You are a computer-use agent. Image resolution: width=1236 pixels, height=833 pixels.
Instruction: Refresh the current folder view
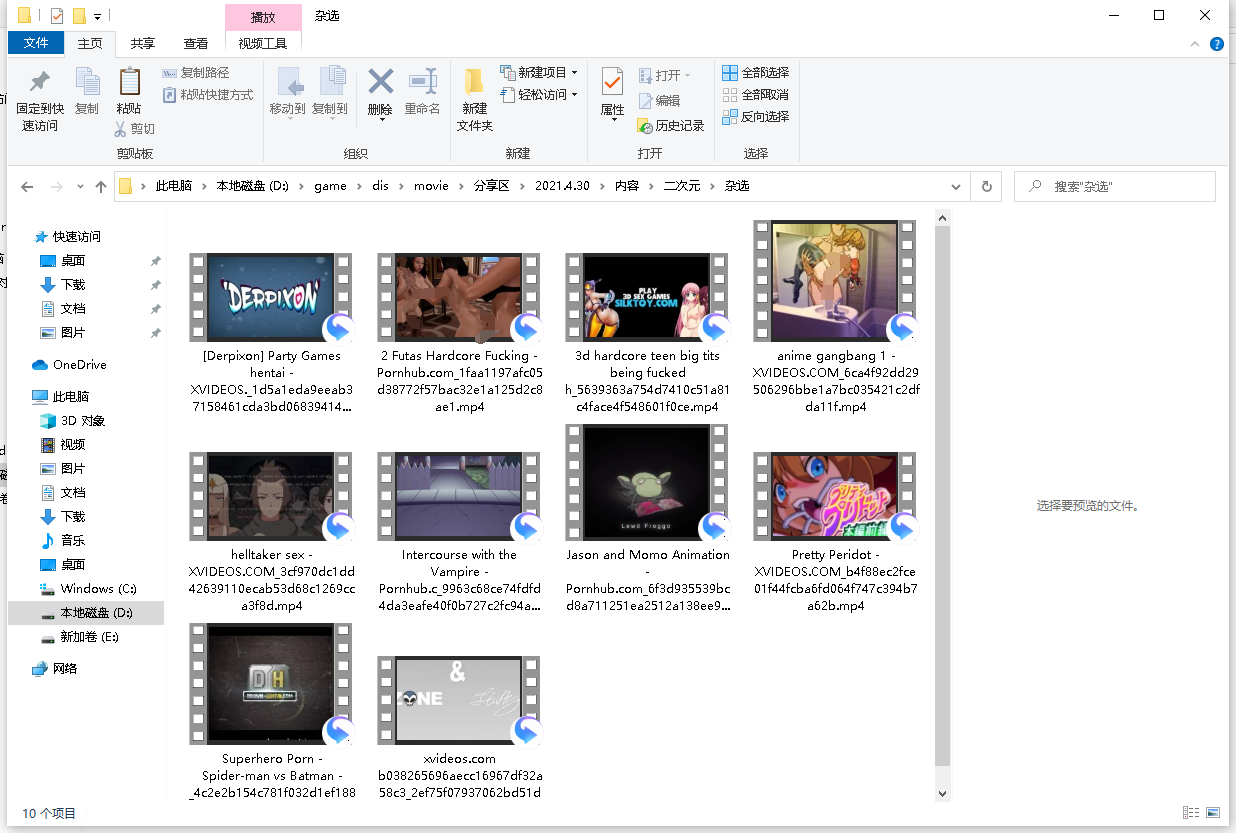tap(987, 187)
